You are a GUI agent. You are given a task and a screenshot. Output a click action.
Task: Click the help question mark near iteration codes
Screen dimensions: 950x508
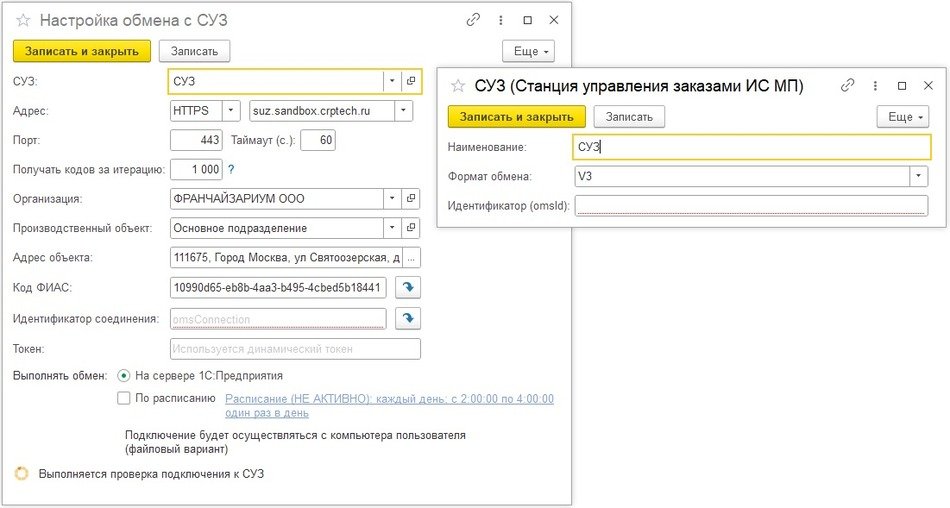(x=231, y=170)
